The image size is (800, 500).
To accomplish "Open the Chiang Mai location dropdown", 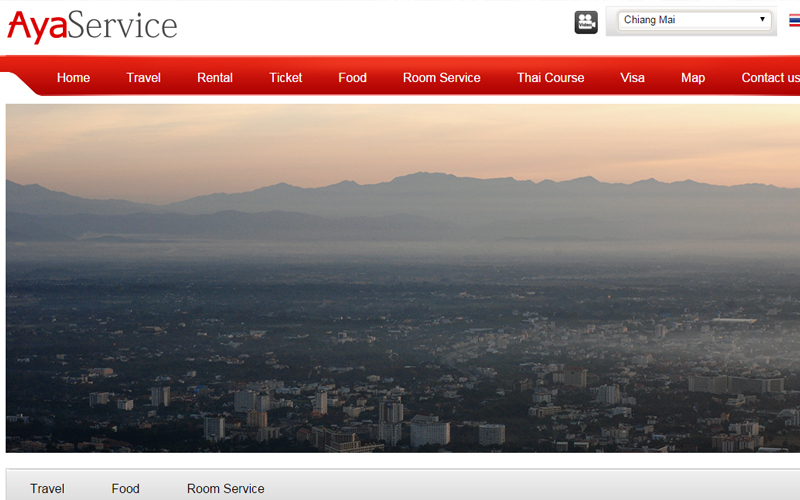I will pos(695,20).
